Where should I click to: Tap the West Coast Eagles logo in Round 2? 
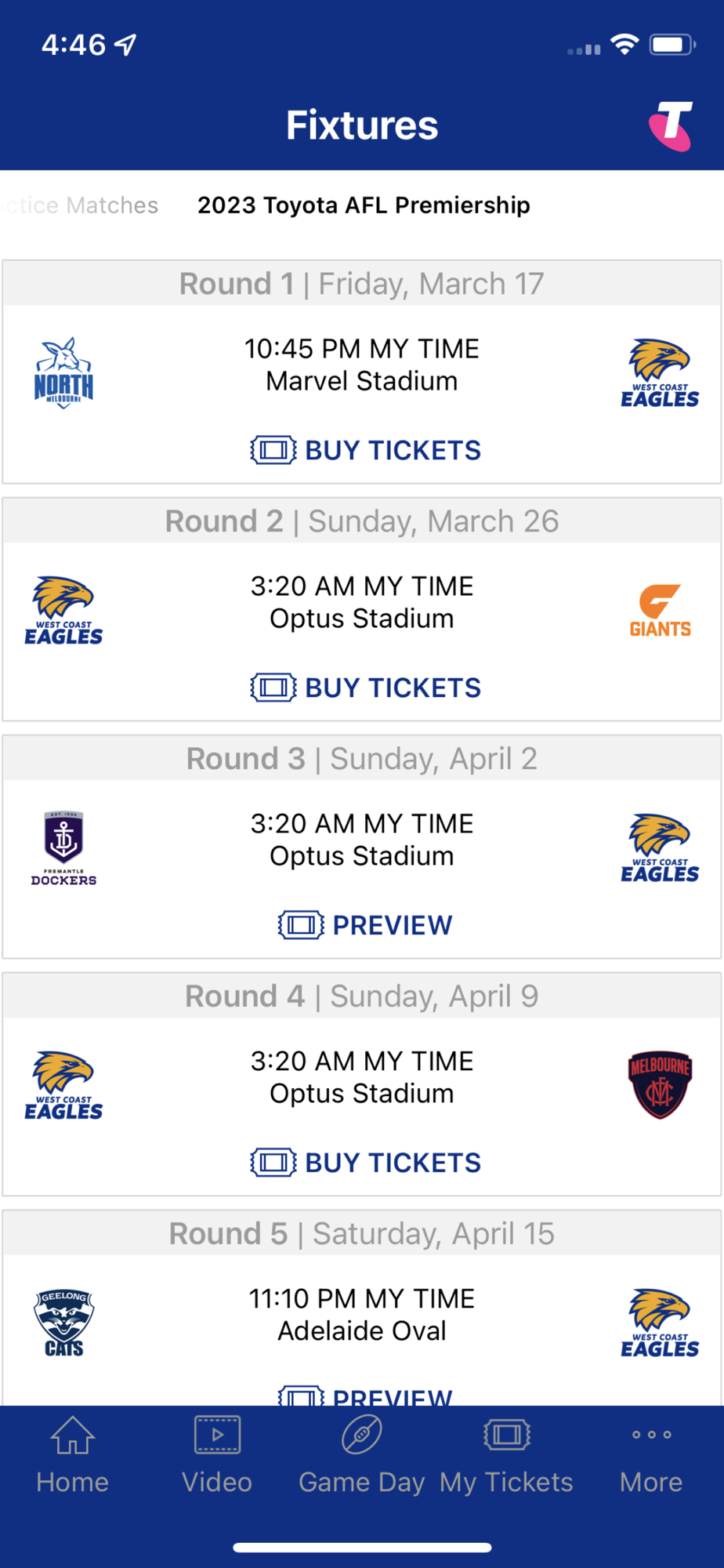click(63, 612)
